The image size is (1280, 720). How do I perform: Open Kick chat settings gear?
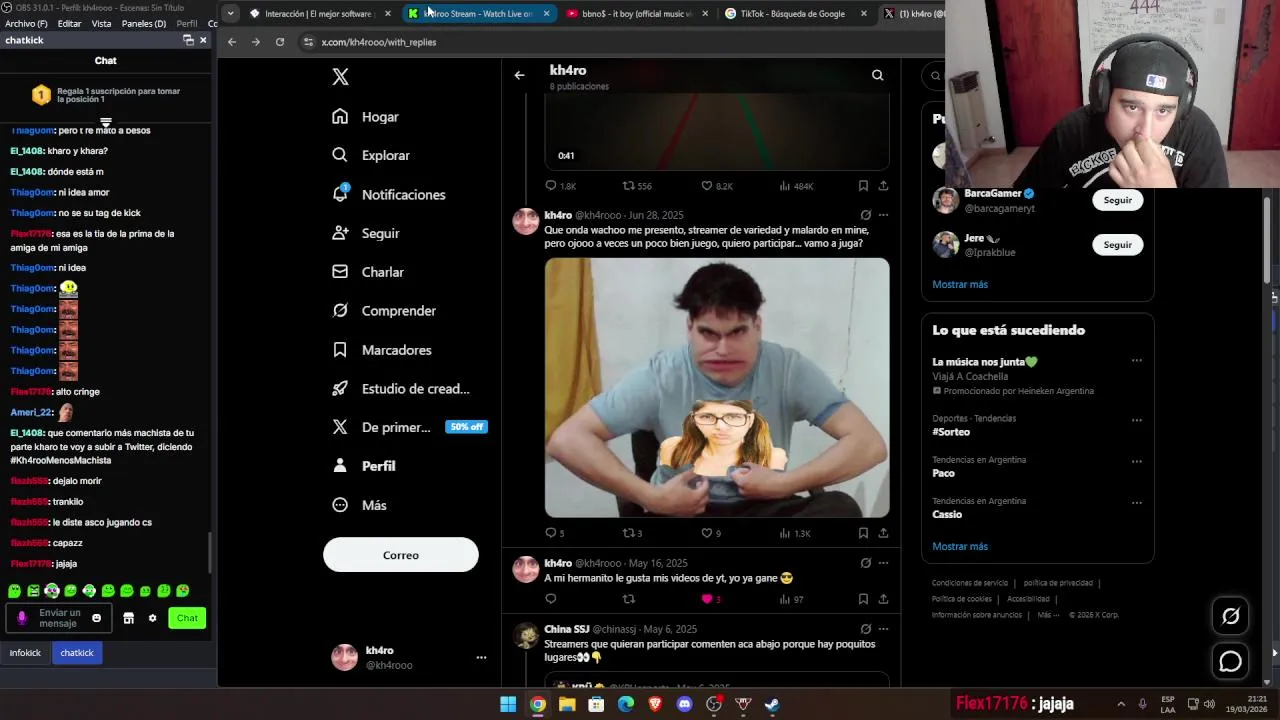152,618
